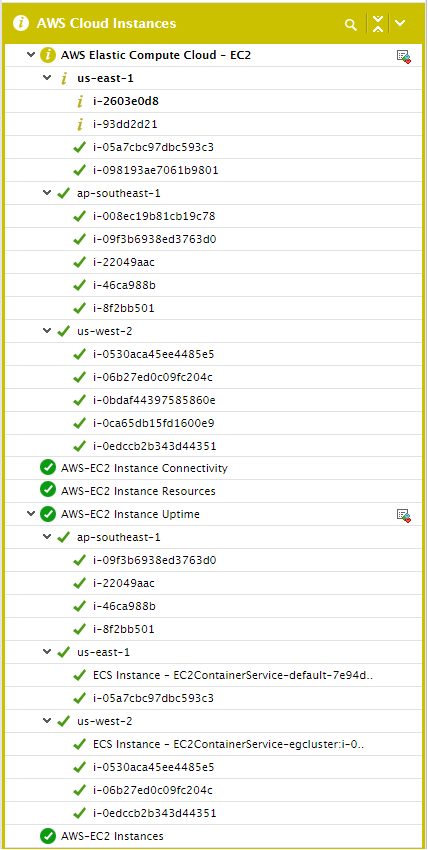Viewport: 428px width, 850px height.
Task: Select i-0530aca45ee4485e5 under AWS-EC2 Instance Uptime
Action: pyautogui.click(x=153, y=767)
